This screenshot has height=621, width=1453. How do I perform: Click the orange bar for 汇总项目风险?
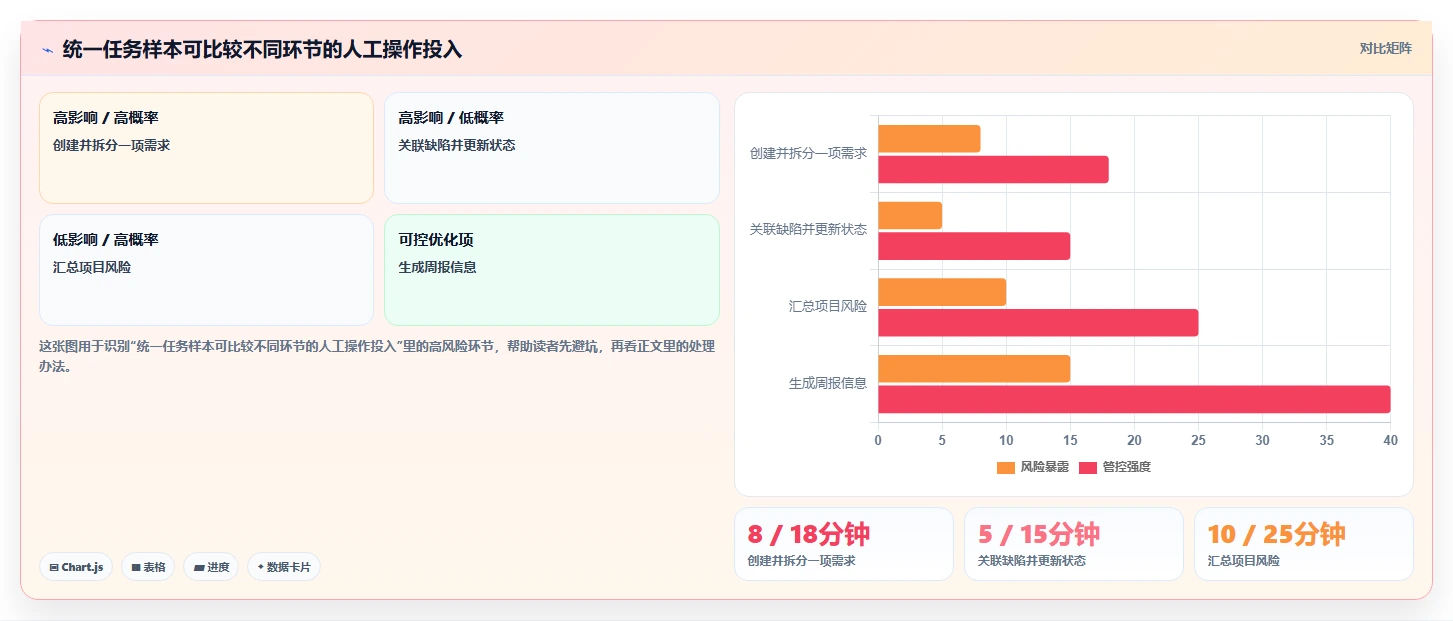942,292
